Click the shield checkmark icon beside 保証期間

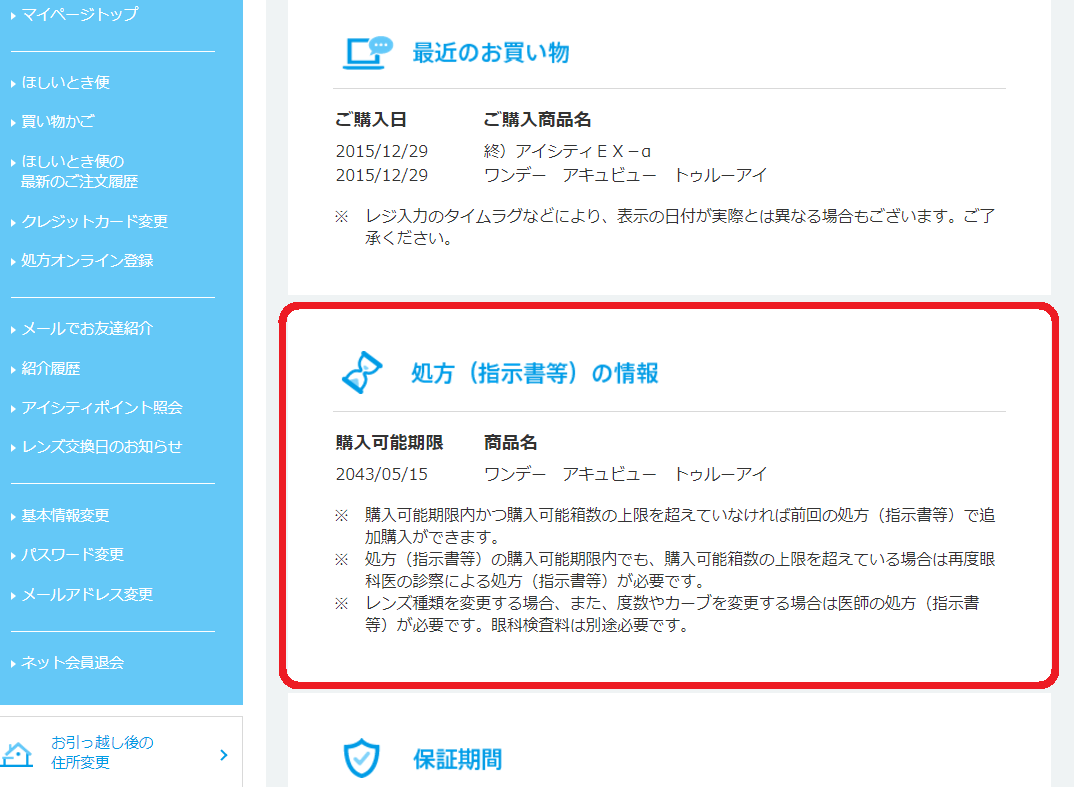click(x=362, y=759)
